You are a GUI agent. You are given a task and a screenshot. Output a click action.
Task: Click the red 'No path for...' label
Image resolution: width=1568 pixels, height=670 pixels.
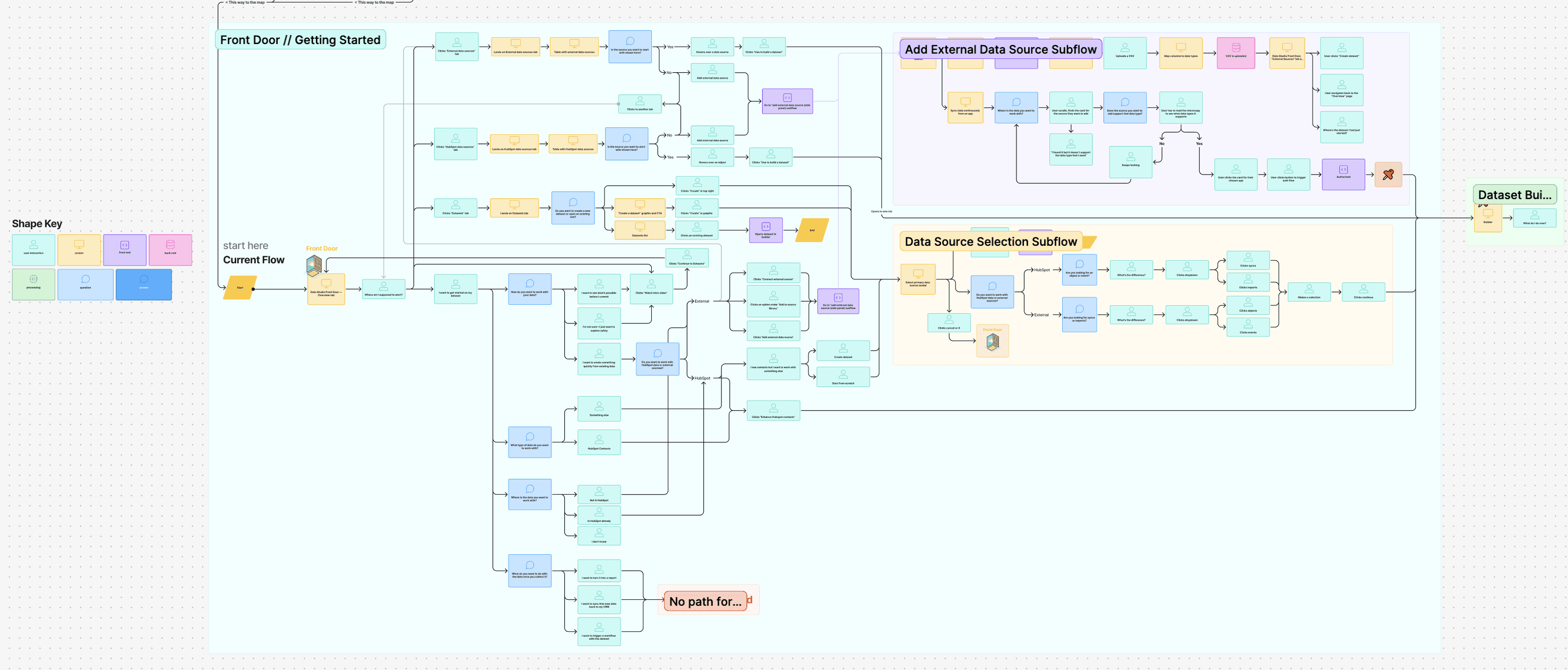[705, 601]
